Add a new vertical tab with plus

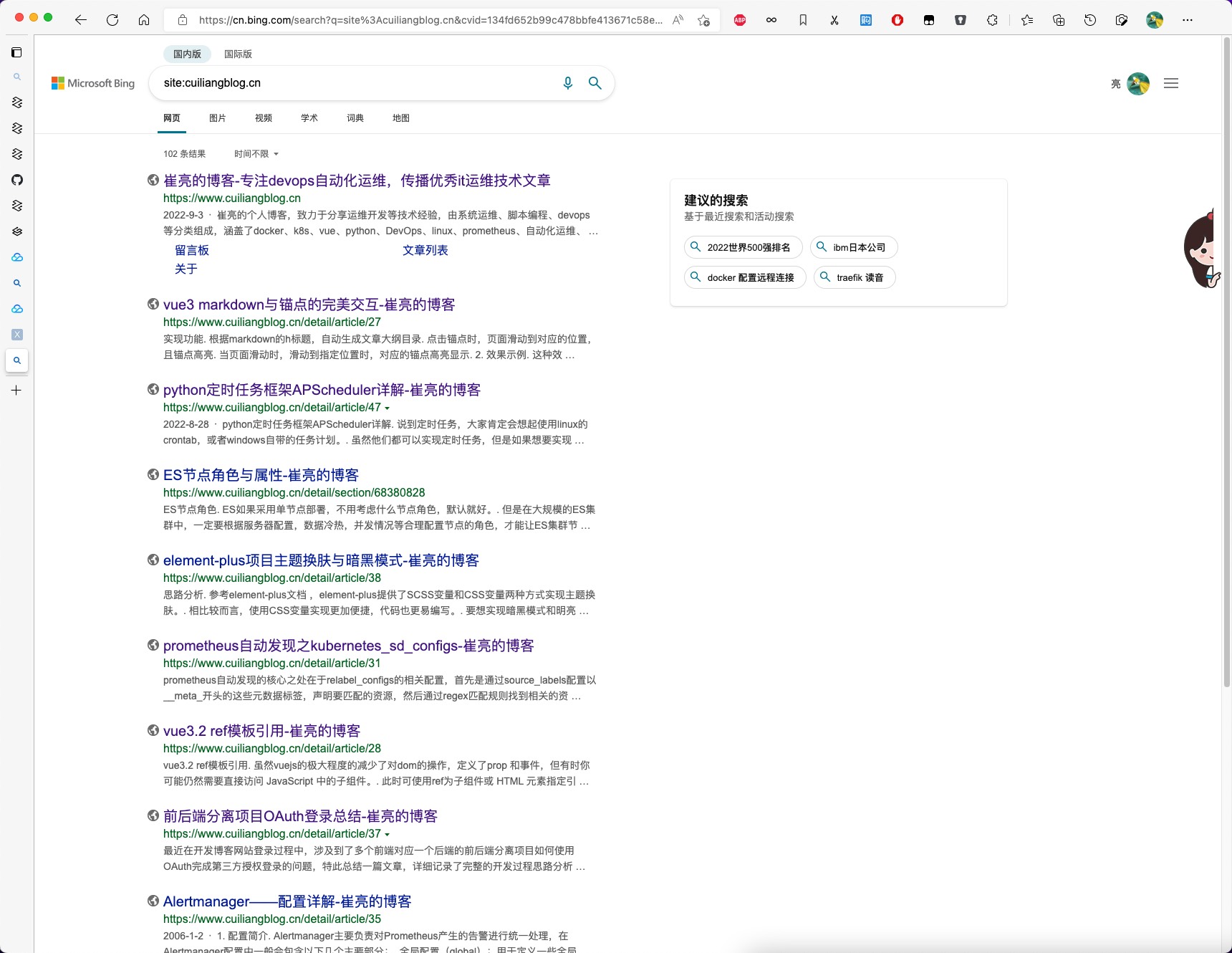16,391
